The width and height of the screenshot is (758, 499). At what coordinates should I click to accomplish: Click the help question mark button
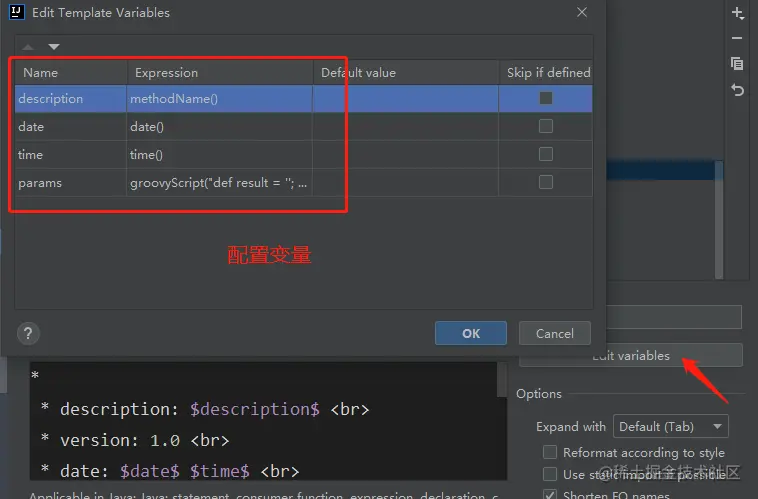[x=28, y=334]
